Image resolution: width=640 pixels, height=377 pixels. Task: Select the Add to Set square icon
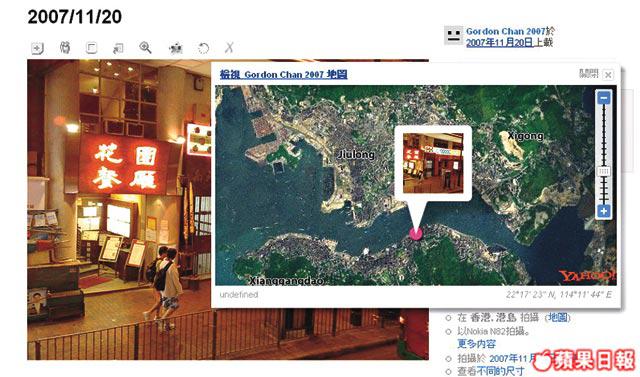91,48
